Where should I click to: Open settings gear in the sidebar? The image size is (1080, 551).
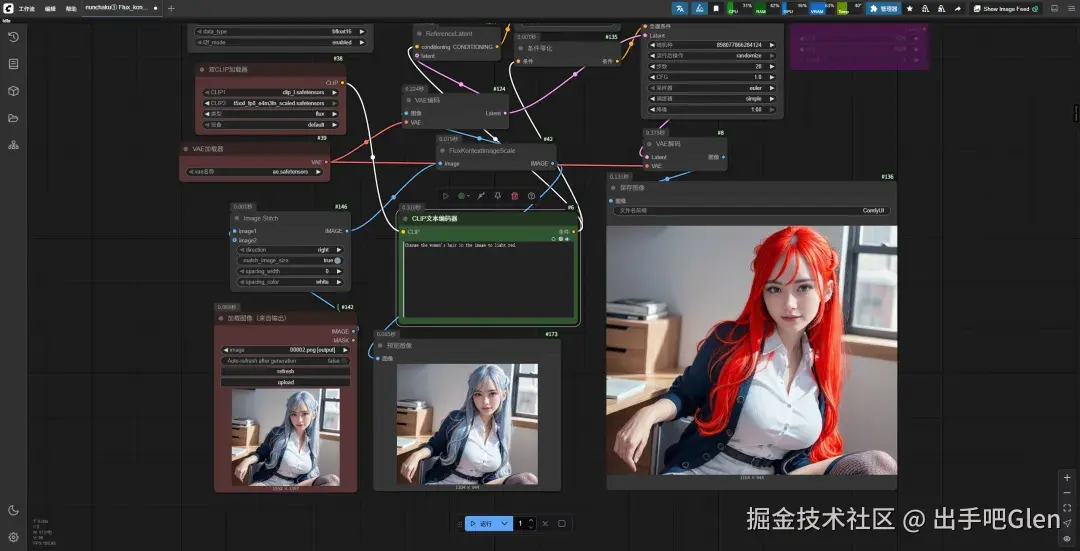pyautogui.click(x=13, y=537)
